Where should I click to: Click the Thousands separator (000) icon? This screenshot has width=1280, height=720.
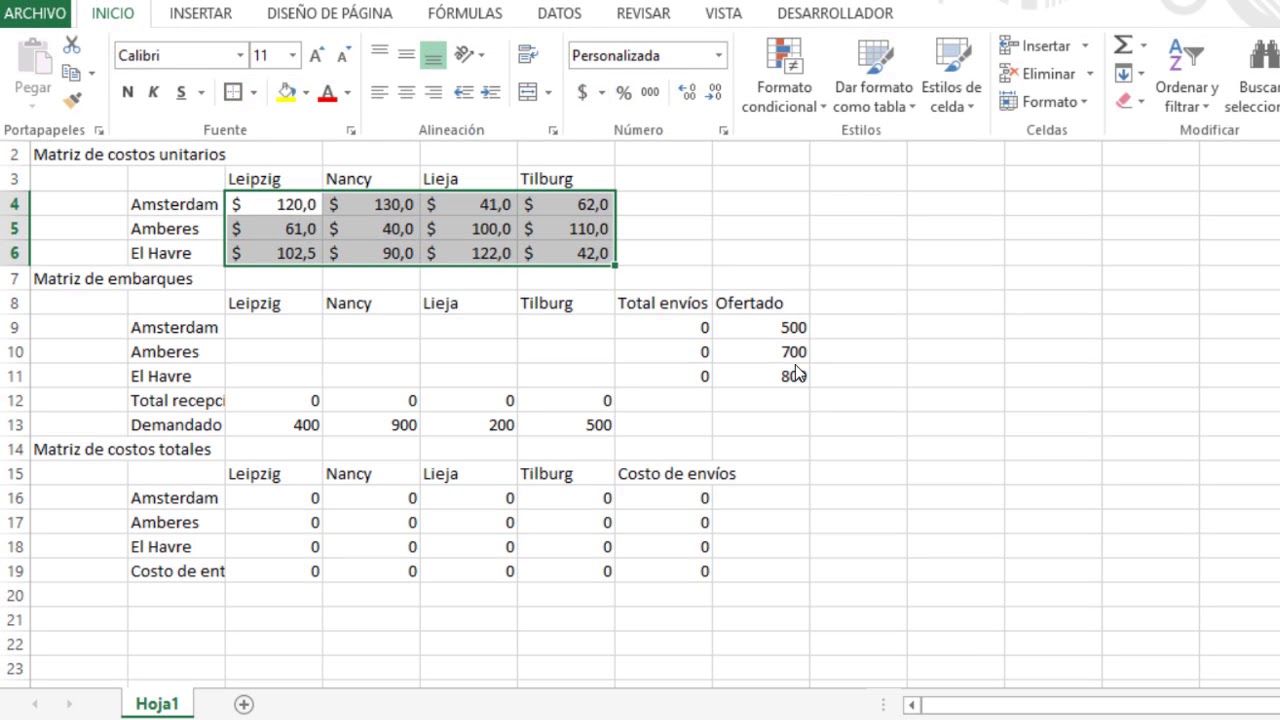[x=650, y=92]
